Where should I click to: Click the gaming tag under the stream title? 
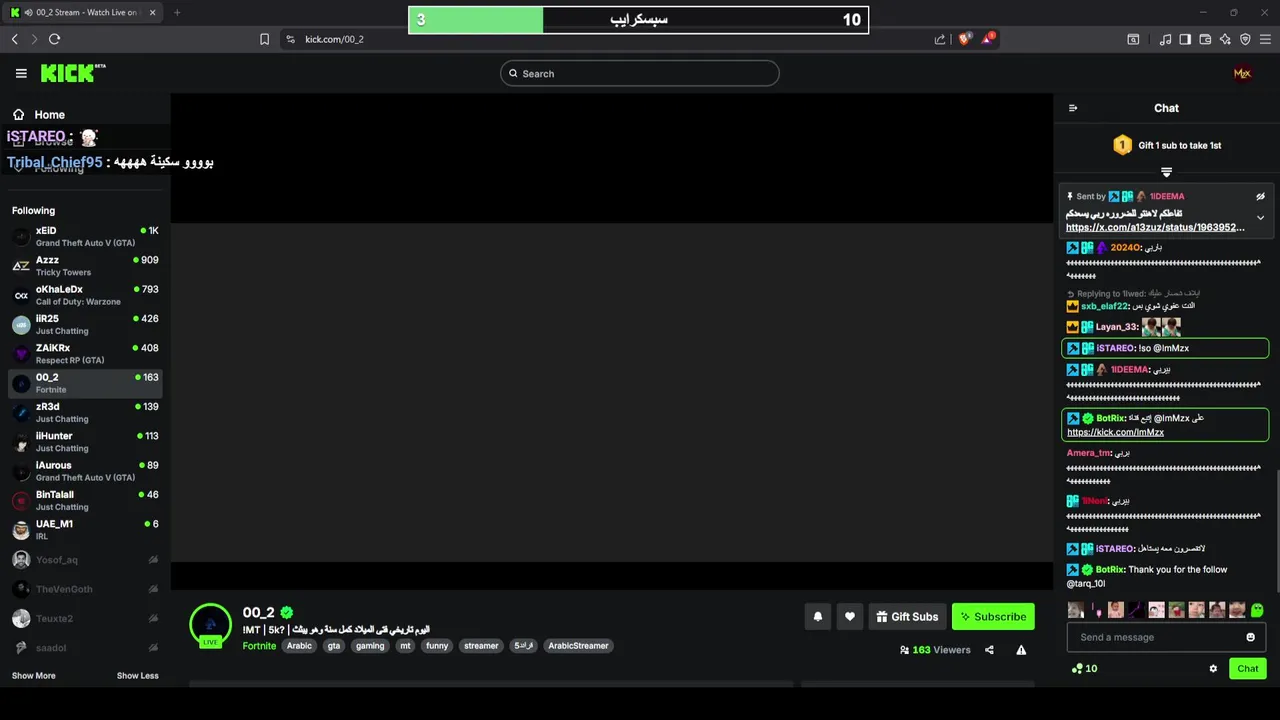(370, 646)
